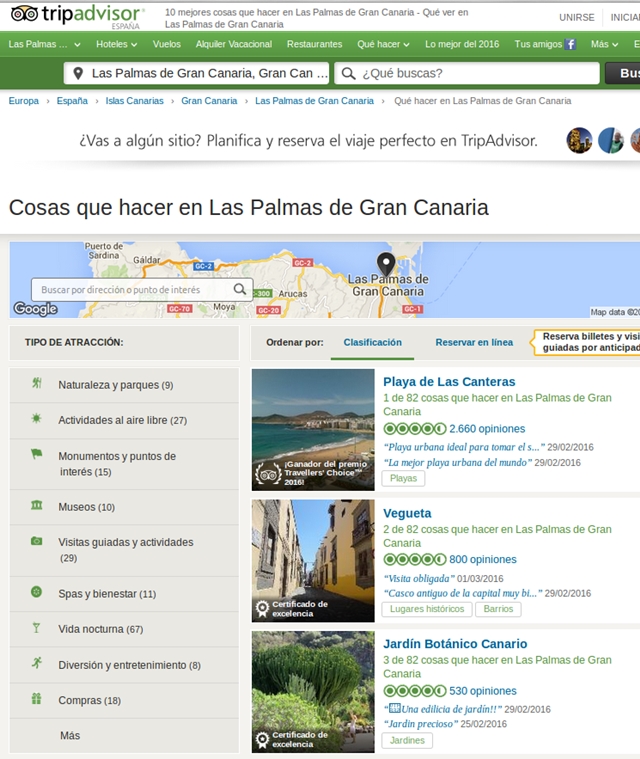Click the Jardín Botánico Canario rating bubbles
Viewport: 640px width, 759px height.
[415, 691]
